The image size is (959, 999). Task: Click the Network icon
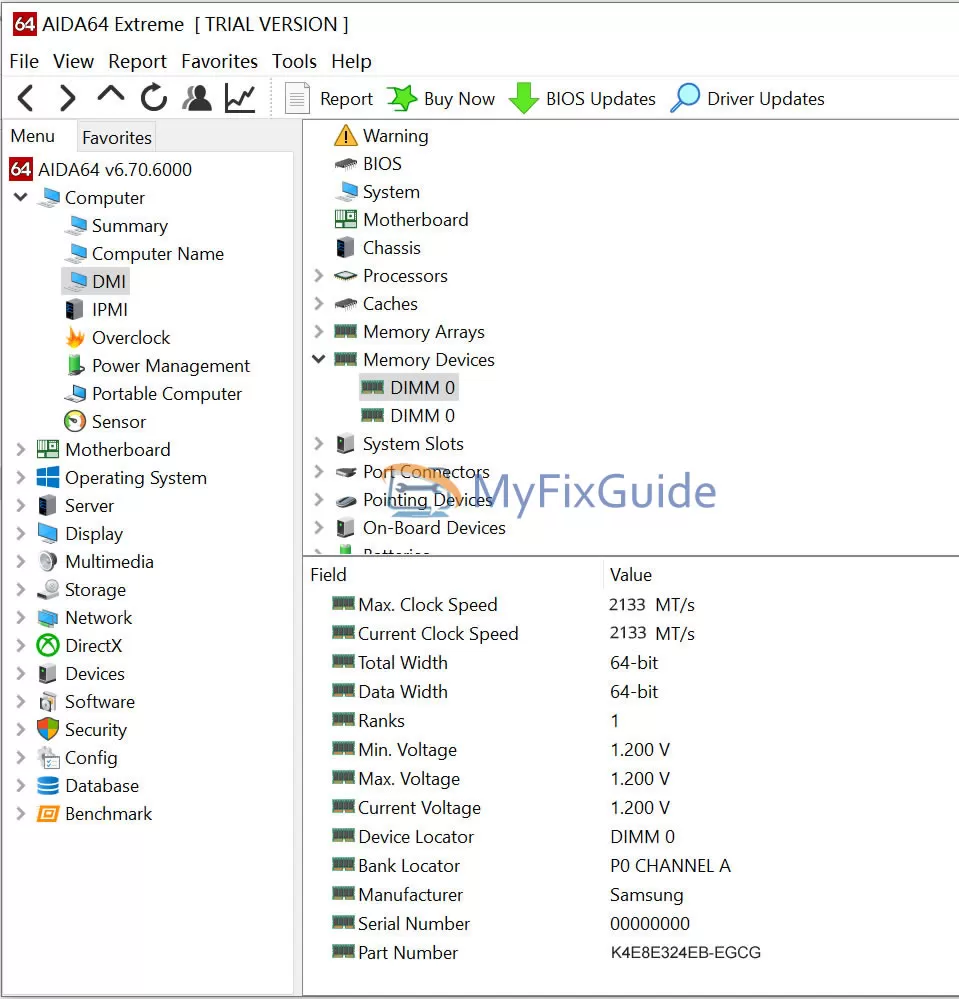(48, 617)
